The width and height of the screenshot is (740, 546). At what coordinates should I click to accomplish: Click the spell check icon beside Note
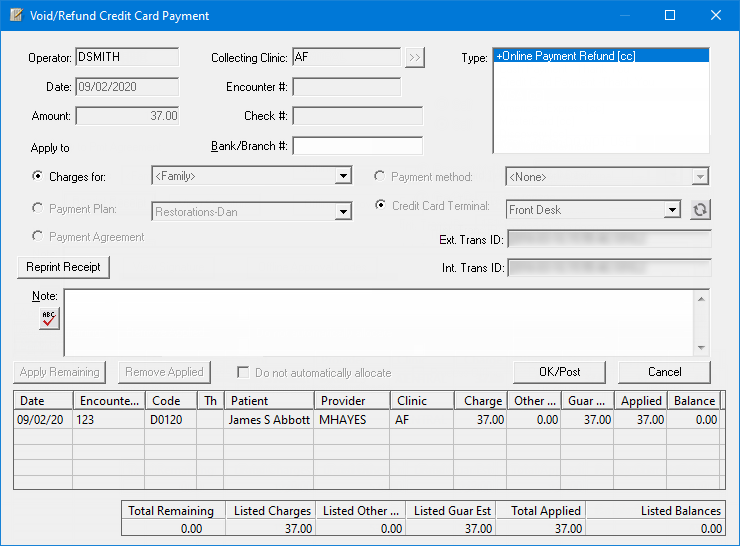click(x=48, y=318)
